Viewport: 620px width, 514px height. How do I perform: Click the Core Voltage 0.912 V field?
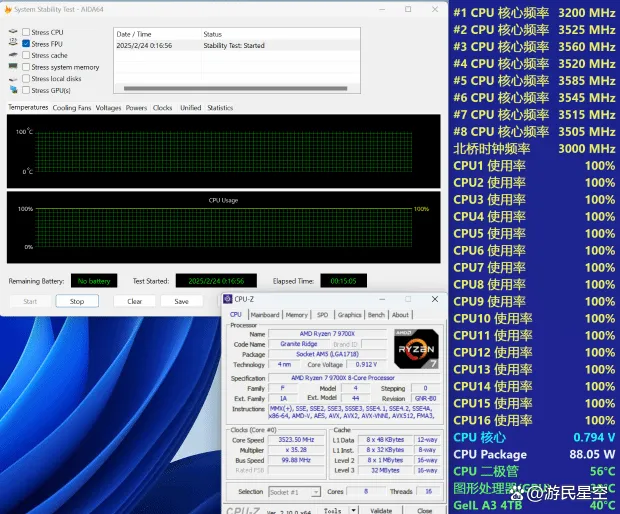[x=366, y=364]
